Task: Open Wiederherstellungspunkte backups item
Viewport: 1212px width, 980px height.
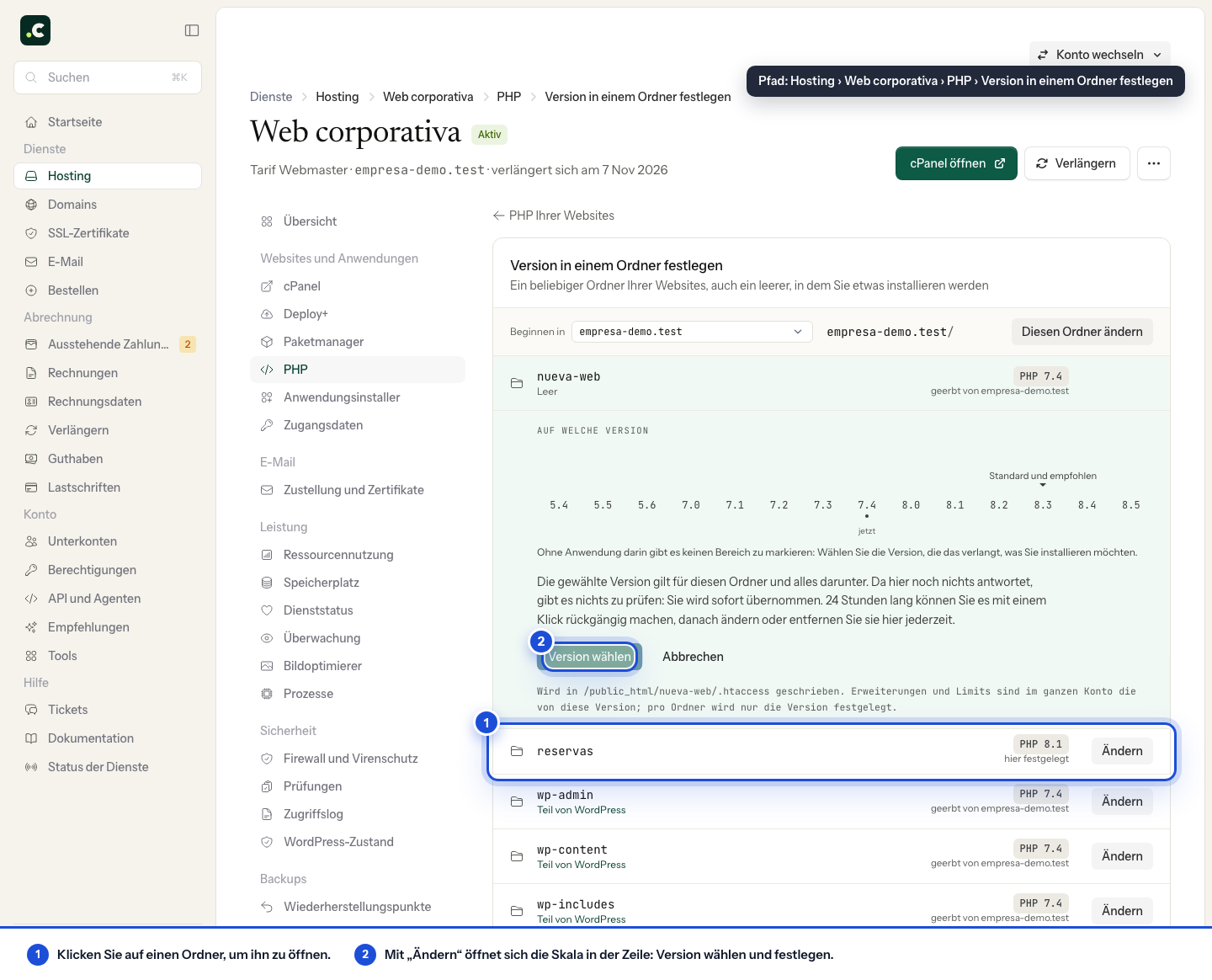Action: [x=358, y=907]
